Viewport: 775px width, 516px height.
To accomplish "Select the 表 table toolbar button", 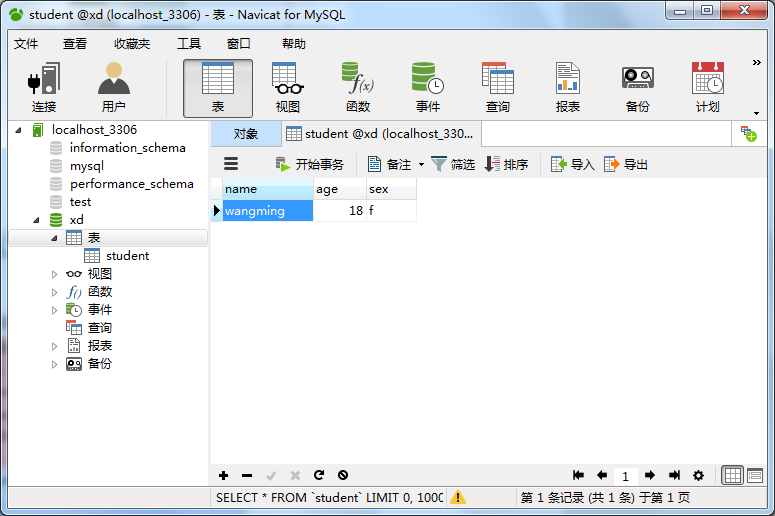I will pyautogui.click(x=218, y=88).
